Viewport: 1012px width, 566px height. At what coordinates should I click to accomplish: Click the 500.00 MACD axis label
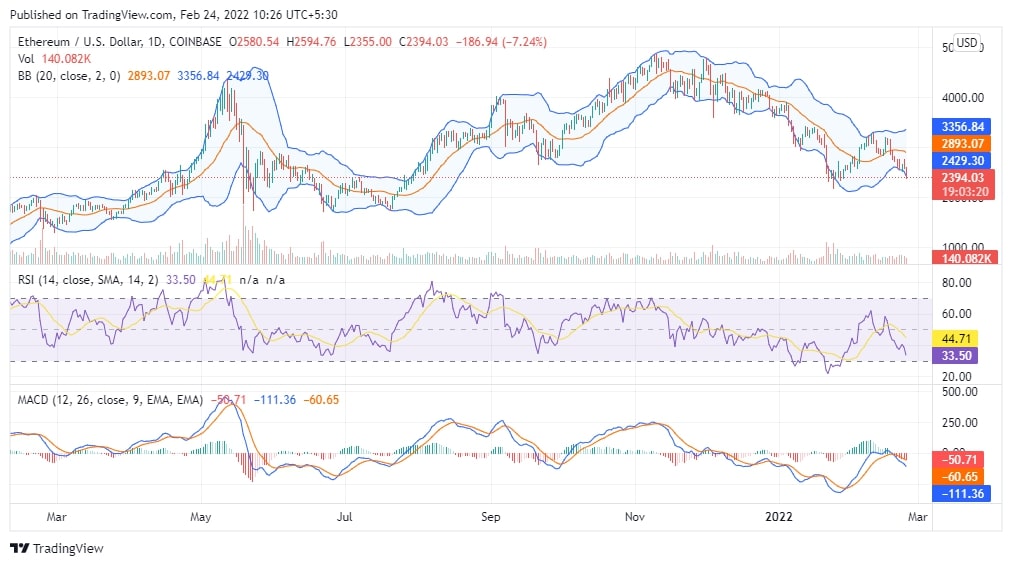(960, 392)
